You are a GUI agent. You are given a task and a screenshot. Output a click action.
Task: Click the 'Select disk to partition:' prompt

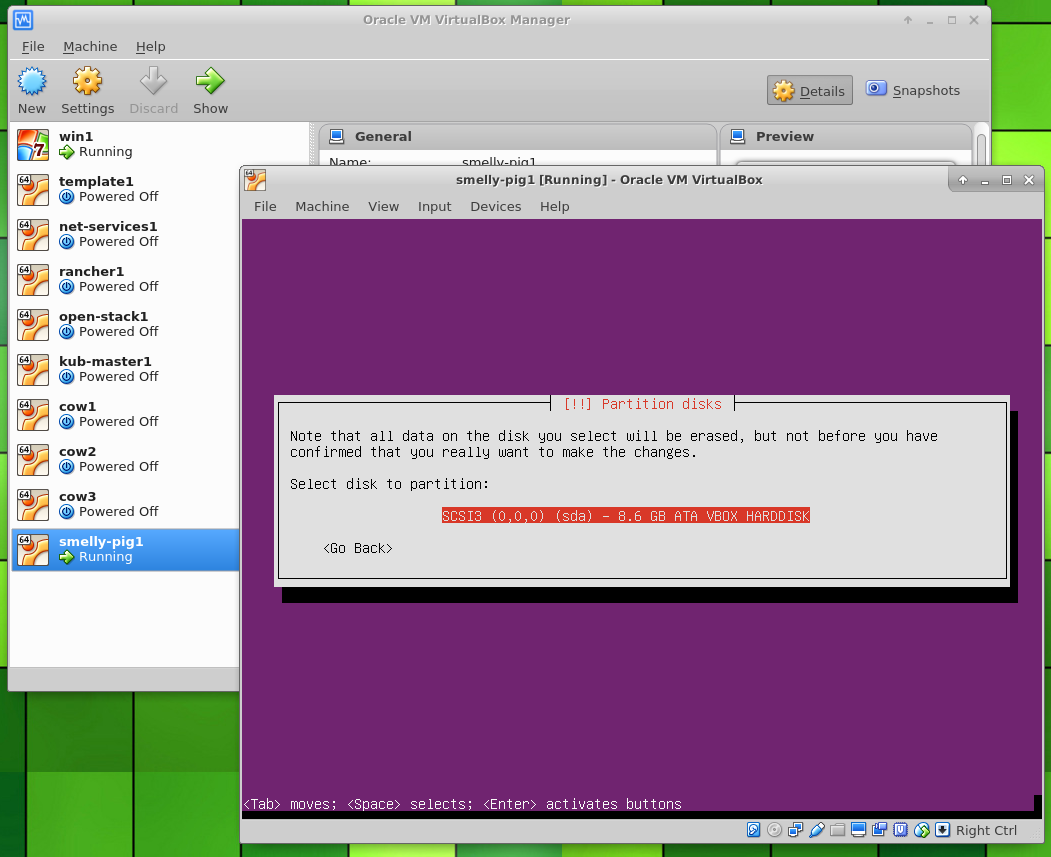(389, 484)
